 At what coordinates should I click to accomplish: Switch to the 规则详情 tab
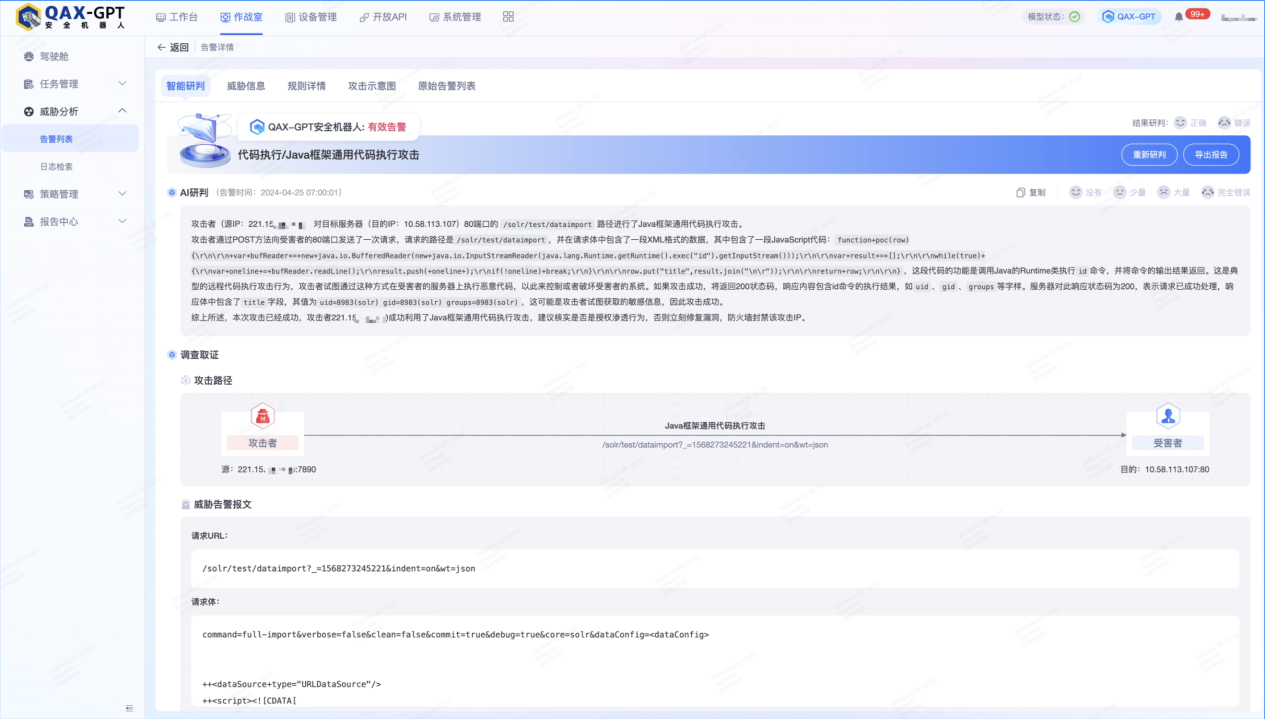coord(306,86)
